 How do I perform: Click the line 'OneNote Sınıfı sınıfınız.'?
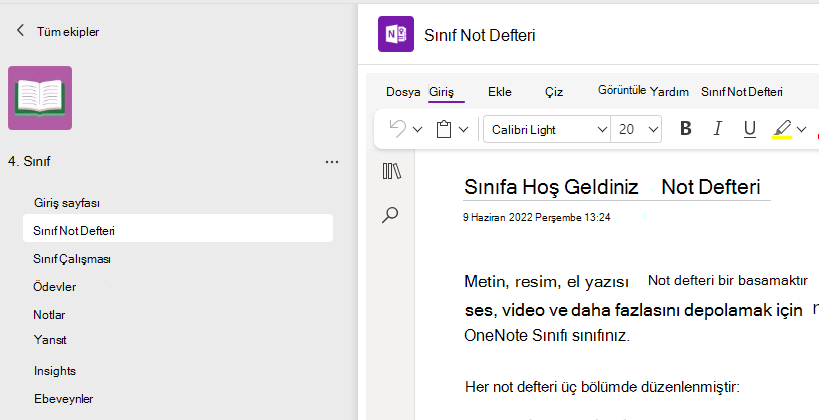[547, 335]
